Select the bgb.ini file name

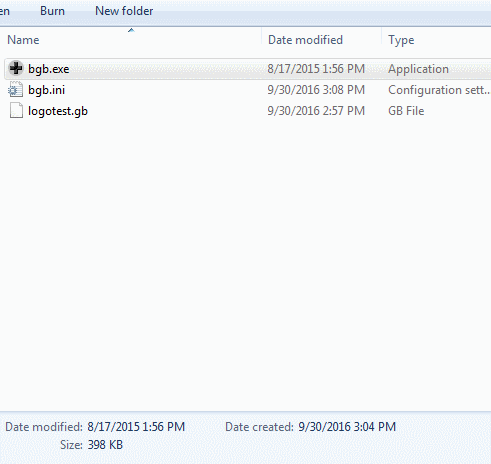click(x=46, y=90)
